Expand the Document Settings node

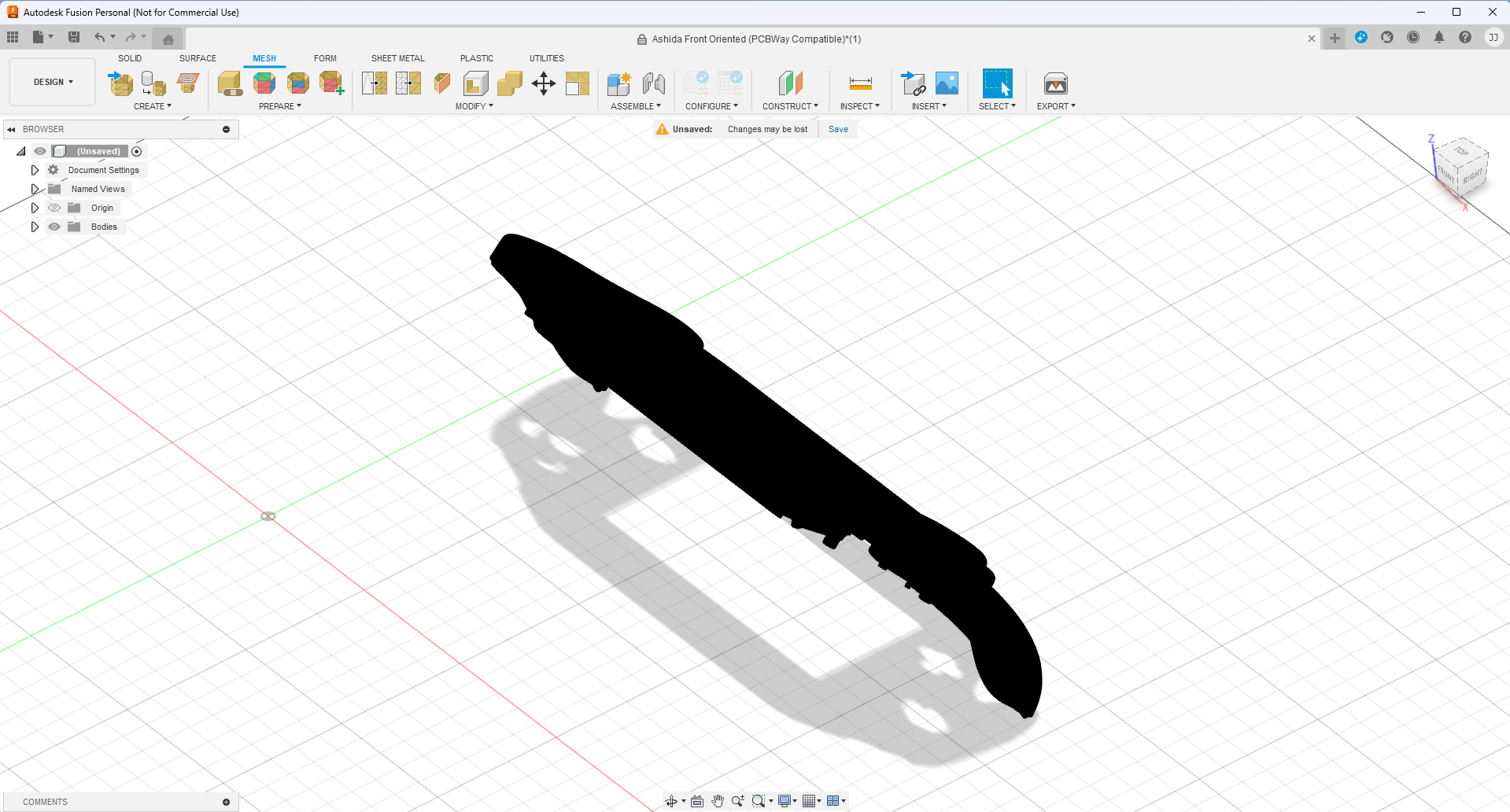(35, 170)
